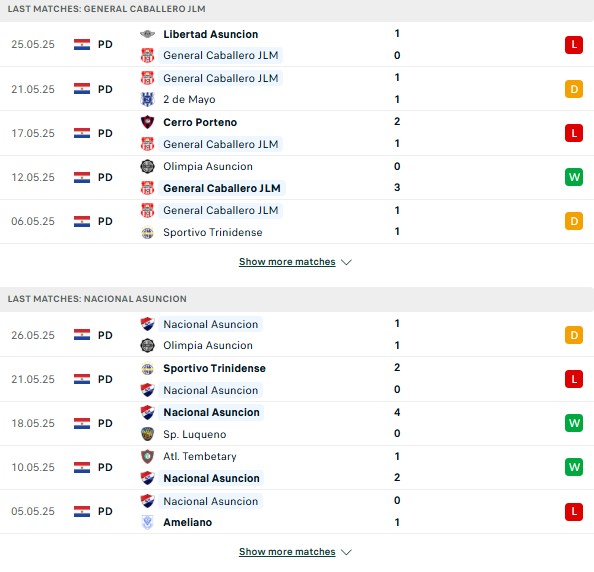This screenshot has height=572, width=594.
Task: Click the Cerro Porteno club crest
Action: point(147,122)
